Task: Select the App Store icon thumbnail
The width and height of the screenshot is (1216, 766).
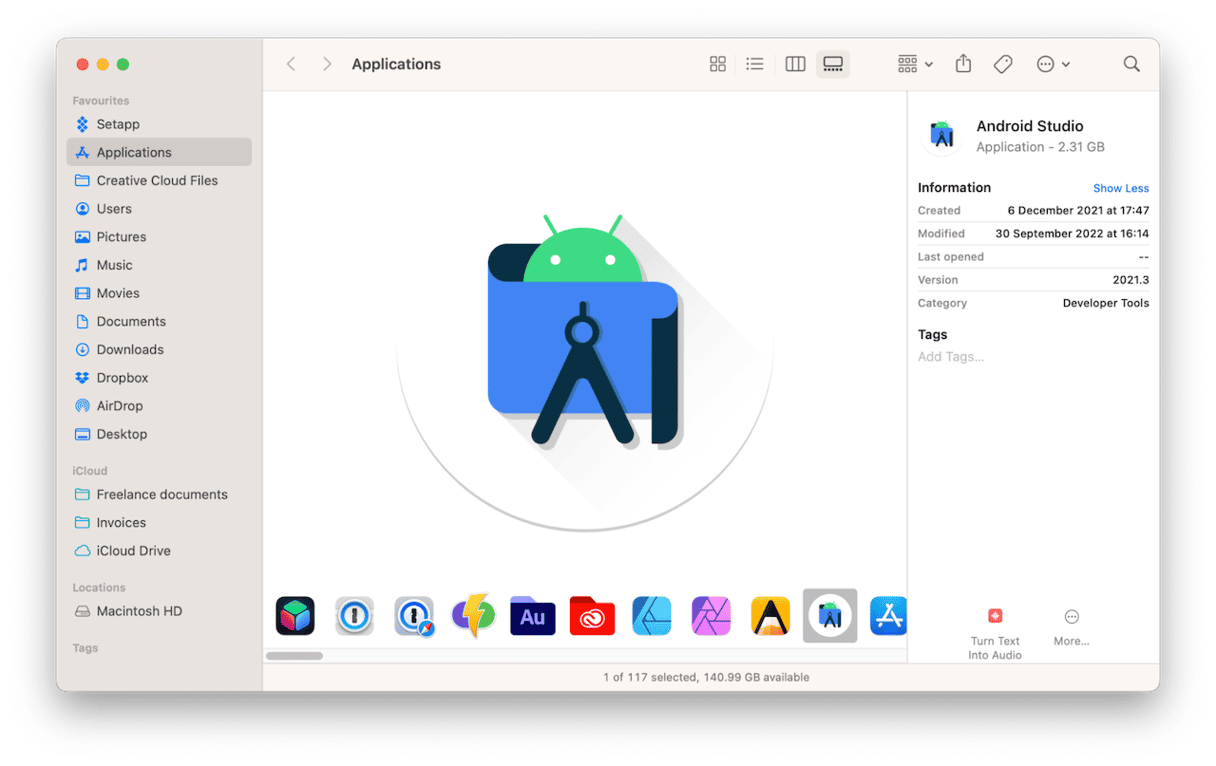Action: (888, 616)
